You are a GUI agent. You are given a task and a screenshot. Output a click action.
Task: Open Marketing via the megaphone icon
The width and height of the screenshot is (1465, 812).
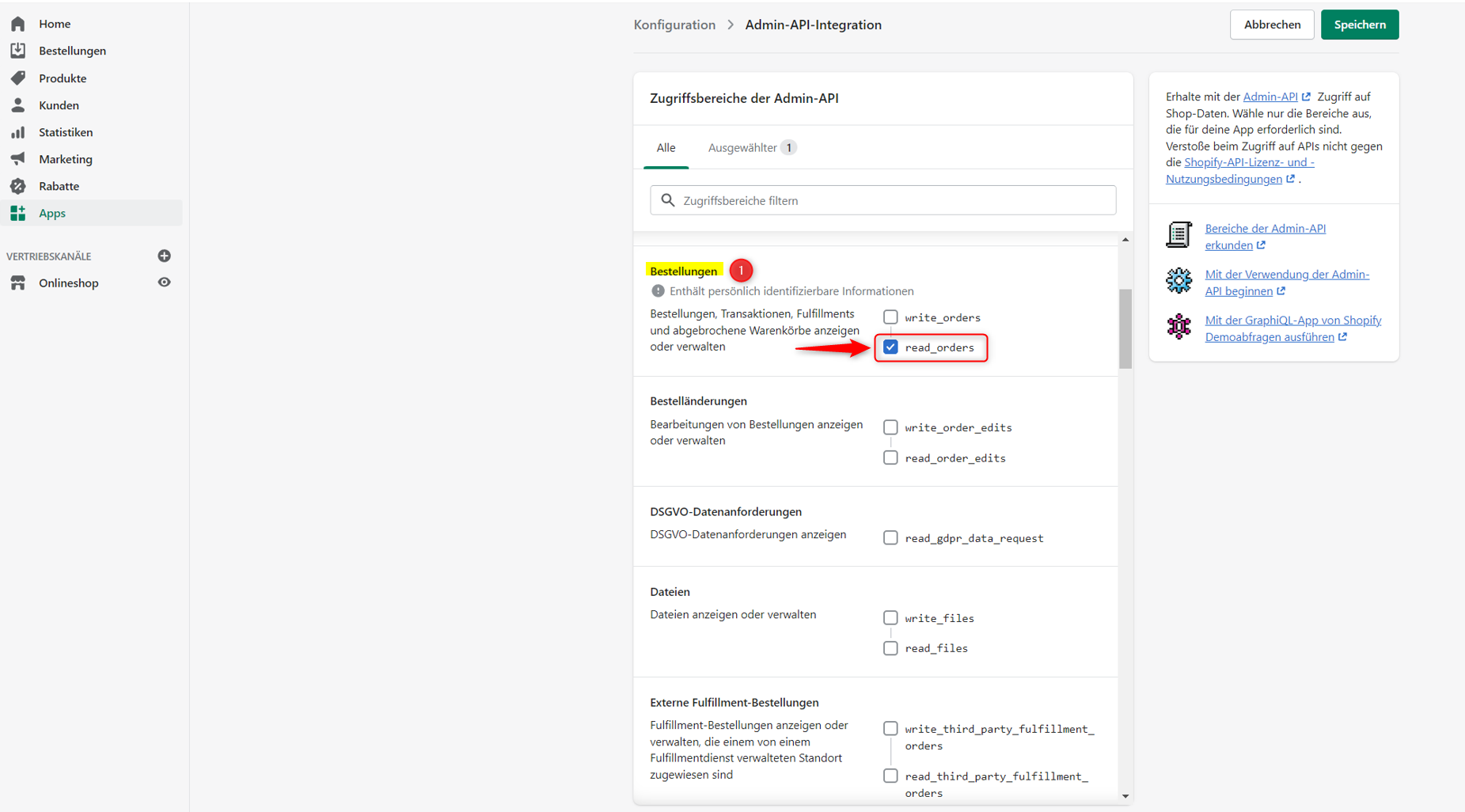point(18,159)
